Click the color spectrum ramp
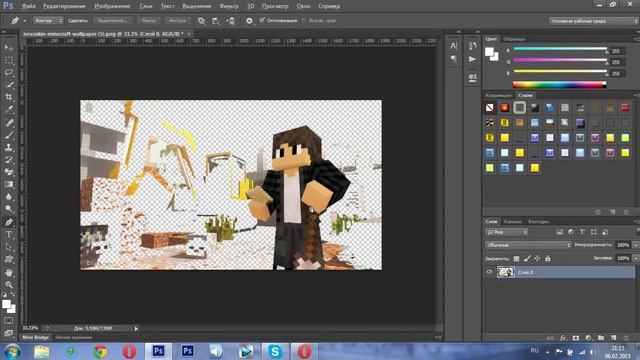The height and width of the screenshot is (360, 640). (x=559, y=85)
